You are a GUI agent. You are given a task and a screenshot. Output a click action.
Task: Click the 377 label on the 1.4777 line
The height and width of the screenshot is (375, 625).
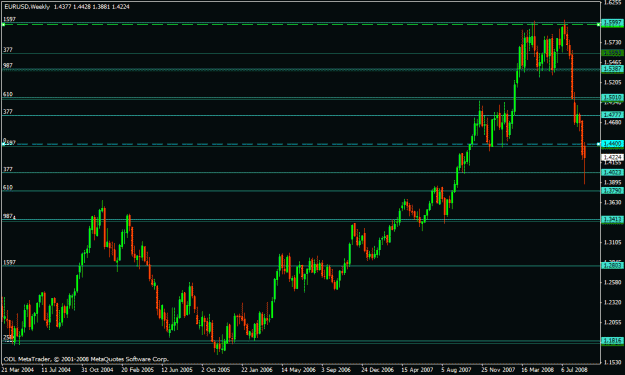click(x=8, y=112)
